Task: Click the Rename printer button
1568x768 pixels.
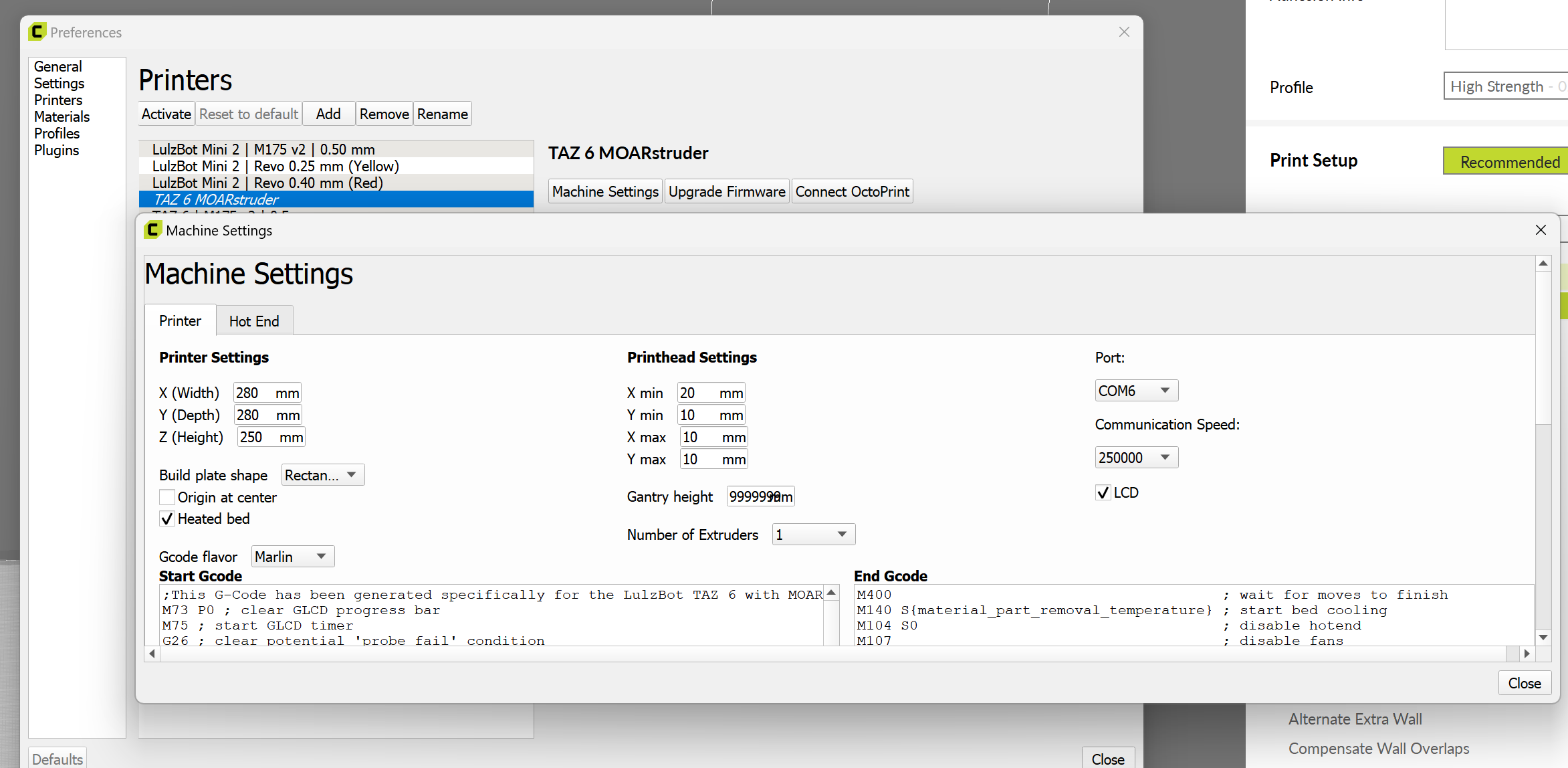Action: [443, 114]
